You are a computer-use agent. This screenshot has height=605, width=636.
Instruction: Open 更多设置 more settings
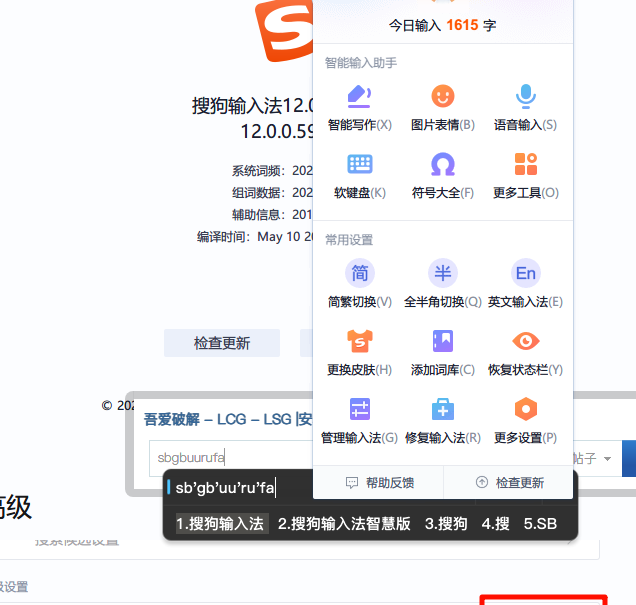pyautogui.click(x=525, y=421)
